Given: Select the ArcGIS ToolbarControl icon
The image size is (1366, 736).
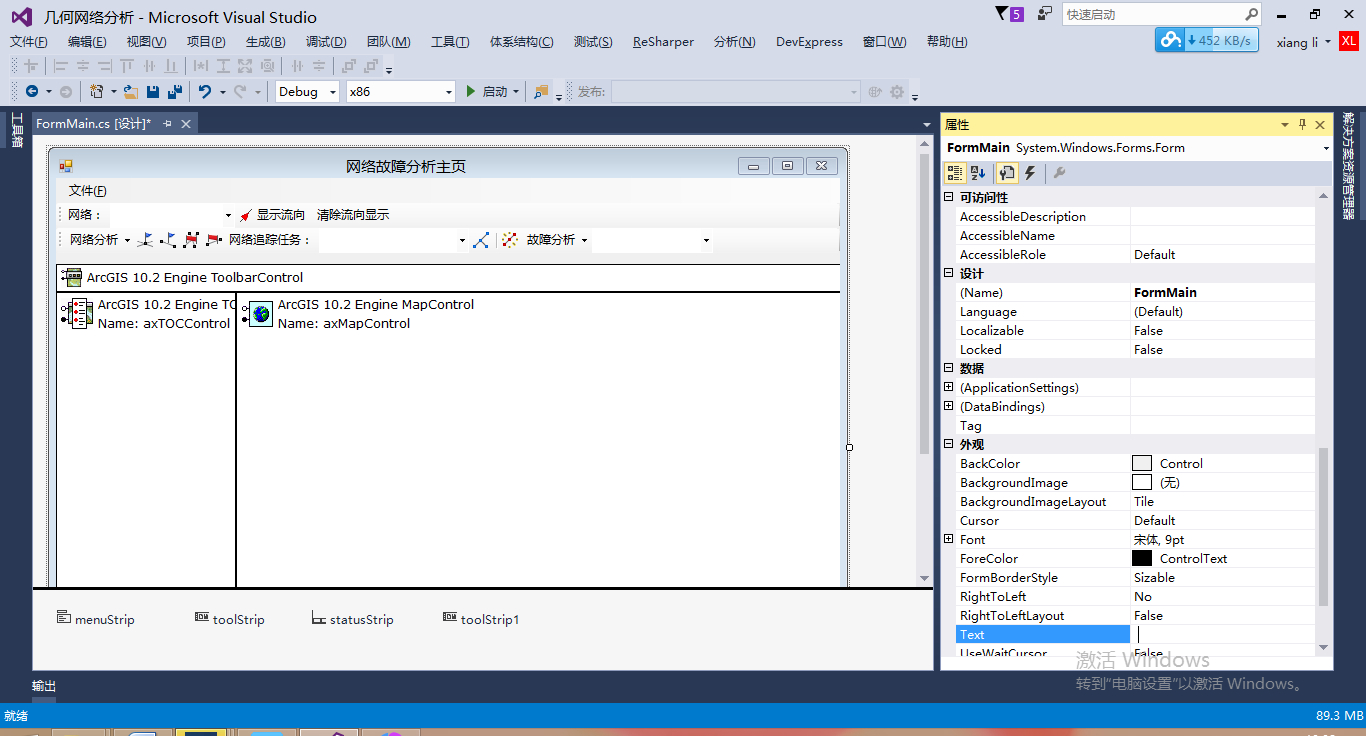Looking at the screenshot, I should click(71, 277).
